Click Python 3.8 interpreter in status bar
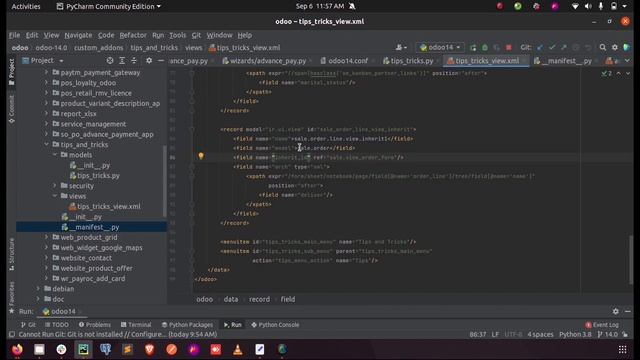640x360 pixels. [575, 335]
